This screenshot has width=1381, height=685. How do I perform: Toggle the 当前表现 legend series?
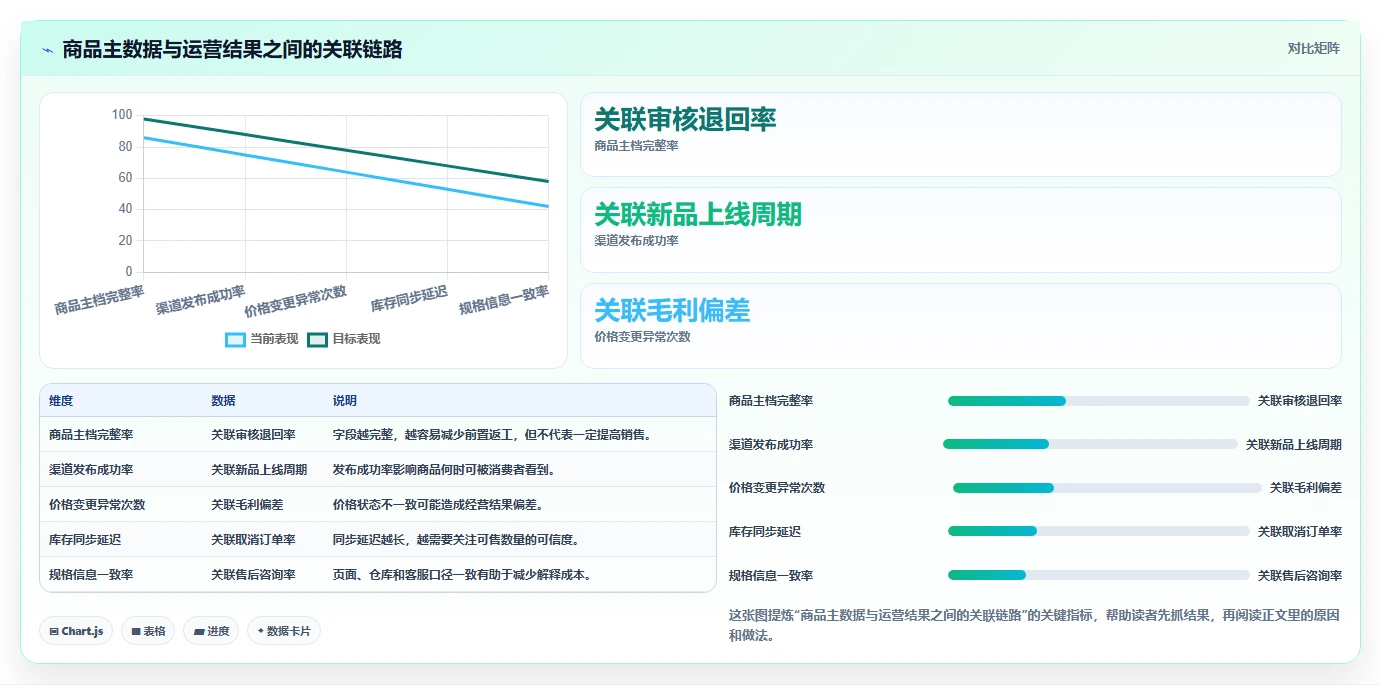pyautogui.click(x=262, y=339)
